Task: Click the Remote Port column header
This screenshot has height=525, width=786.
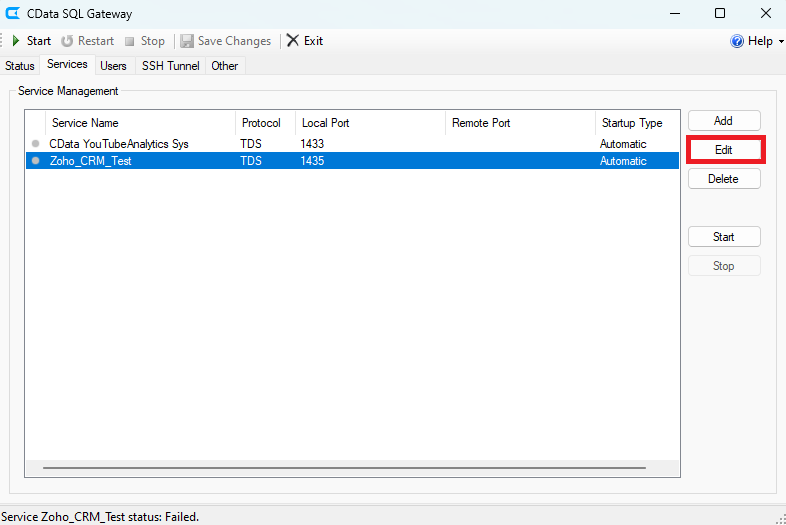Action: point(520,123)
